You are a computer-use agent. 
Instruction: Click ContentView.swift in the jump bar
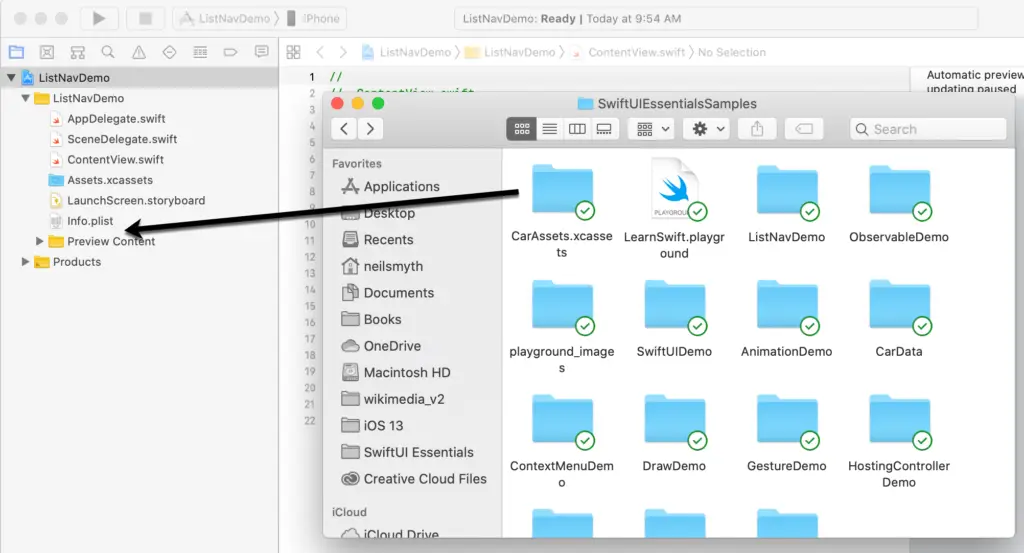630,52
